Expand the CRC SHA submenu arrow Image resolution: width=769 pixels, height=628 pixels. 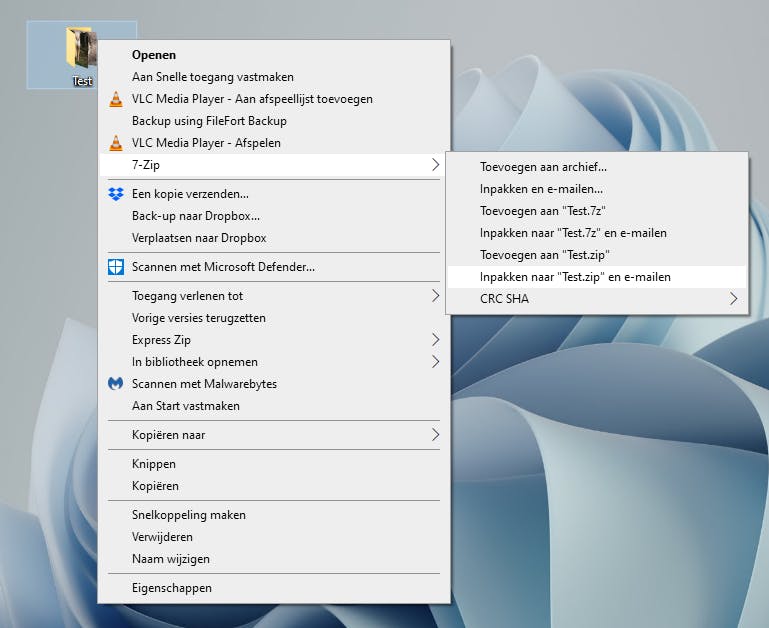click(x=733, y=299)
